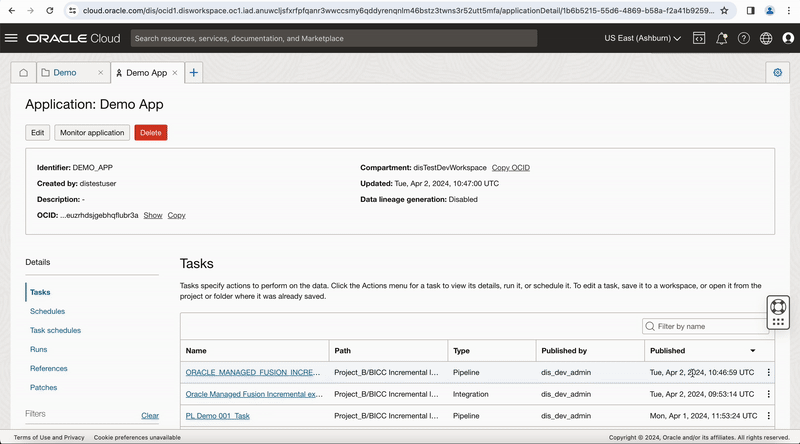Open actions menu for PL Demo 001 Task
800x444 pixels.
(x=768, y=416)
